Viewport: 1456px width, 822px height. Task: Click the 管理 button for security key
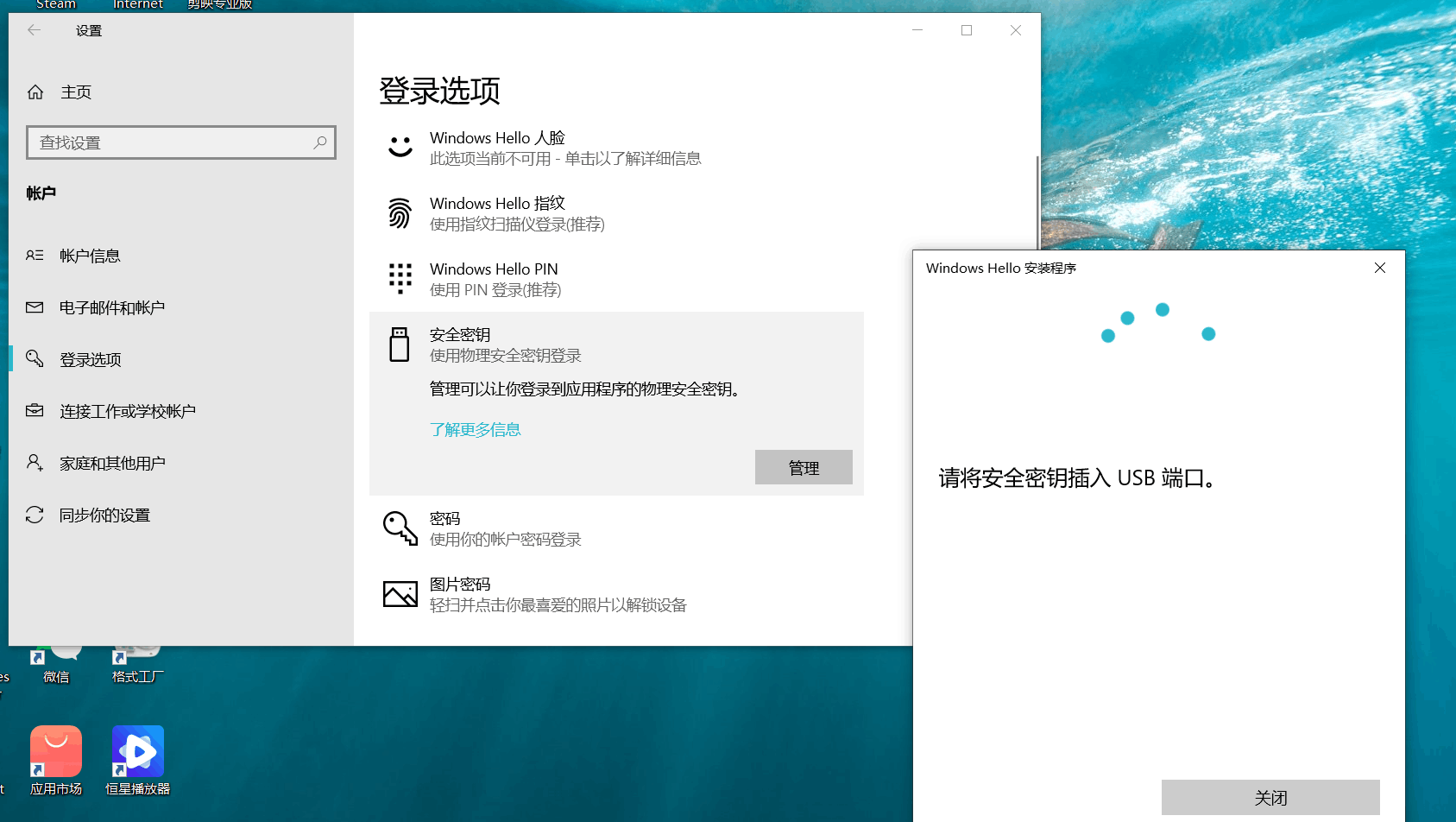[x=804, y=467]
